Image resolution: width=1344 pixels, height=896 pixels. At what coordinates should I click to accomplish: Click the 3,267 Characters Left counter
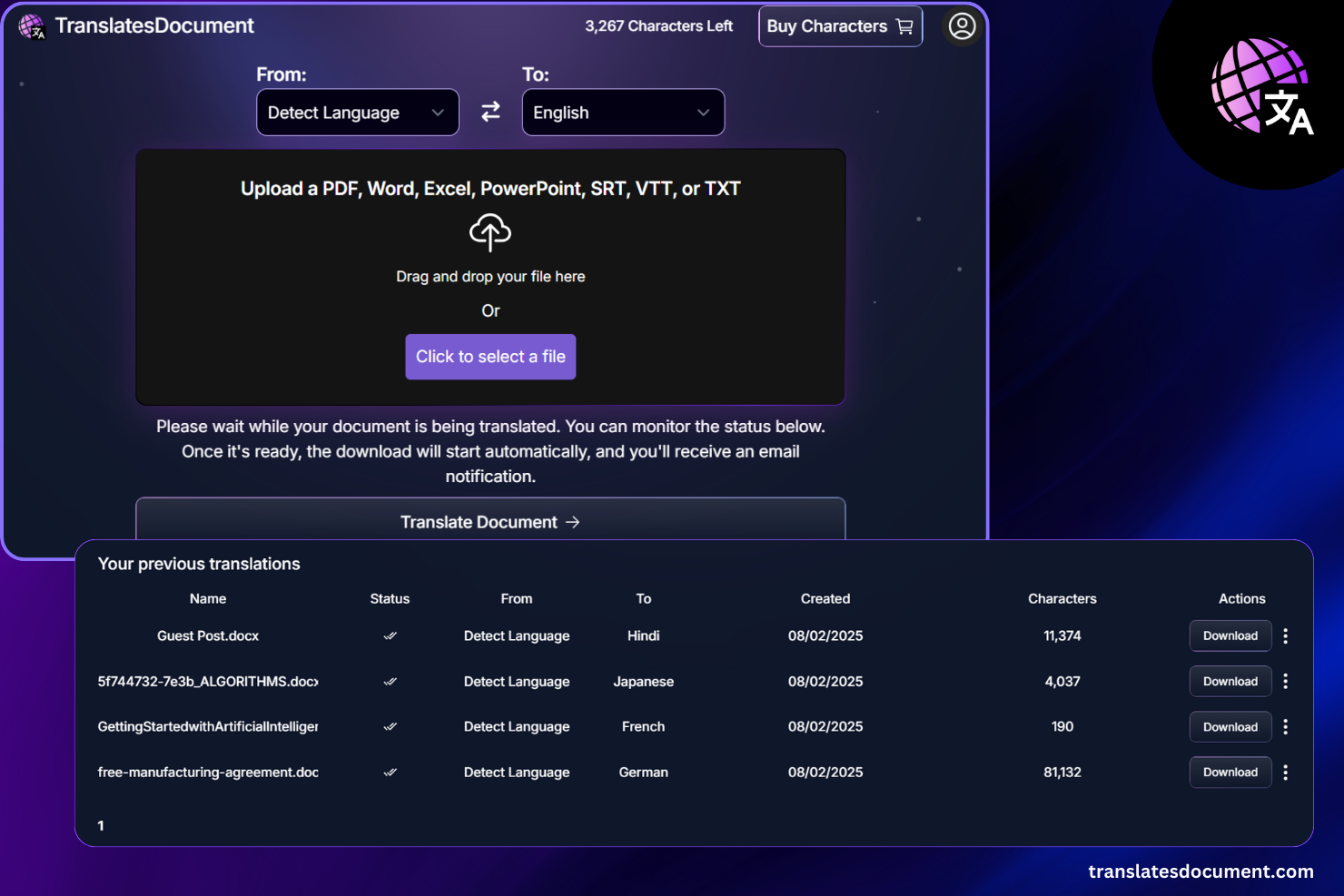click(x=659, y=26)
